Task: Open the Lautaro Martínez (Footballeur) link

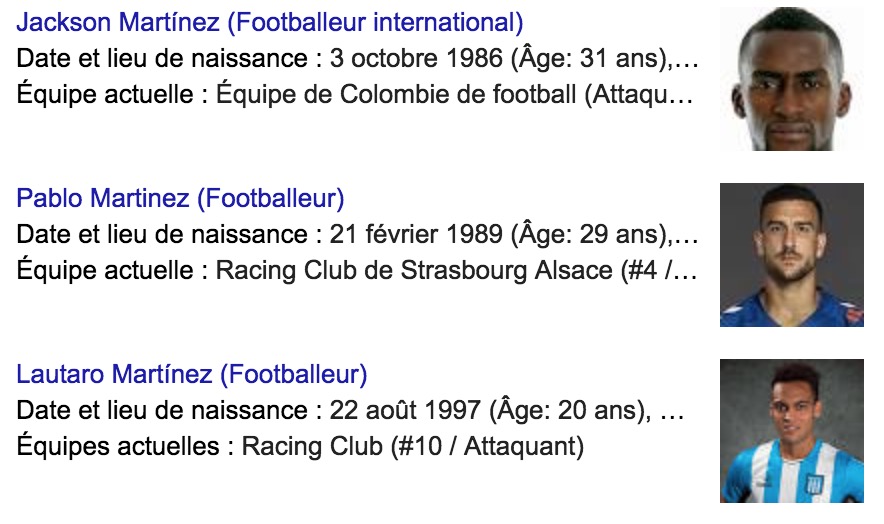Action: [x=192, y=375]
